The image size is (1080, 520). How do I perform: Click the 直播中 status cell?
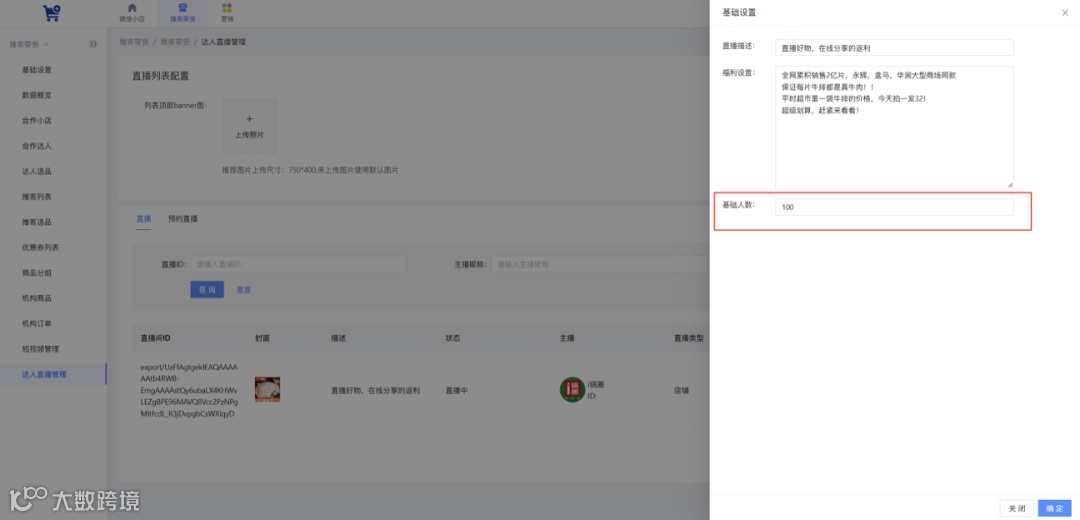(457, 391)
